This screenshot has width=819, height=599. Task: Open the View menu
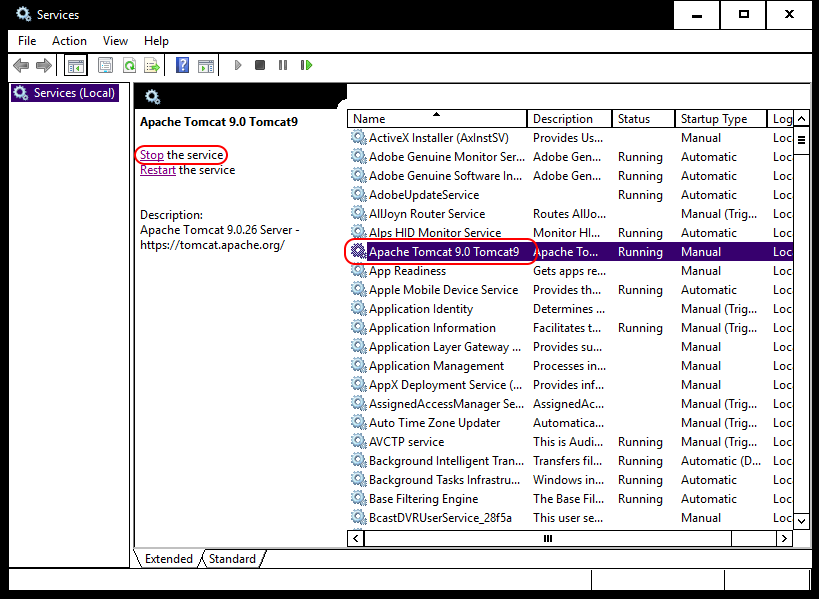coord(115,41)
